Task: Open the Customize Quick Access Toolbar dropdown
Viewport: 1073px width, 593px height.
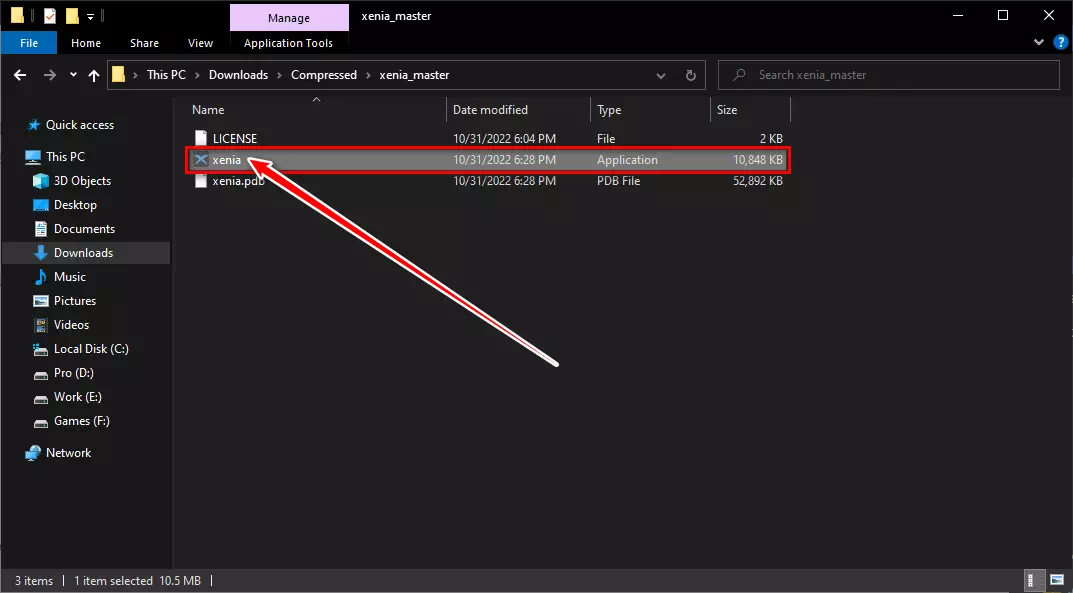Action: 90,16
